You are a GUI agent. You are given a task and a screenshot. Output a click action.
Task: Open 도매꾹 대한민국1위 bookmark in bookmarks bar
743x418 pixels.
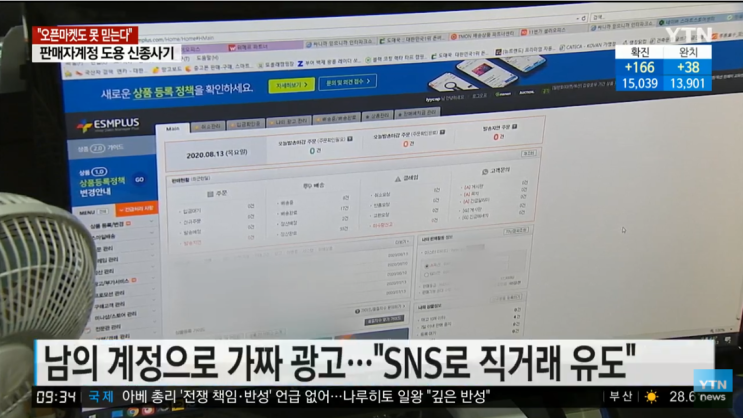462,54
